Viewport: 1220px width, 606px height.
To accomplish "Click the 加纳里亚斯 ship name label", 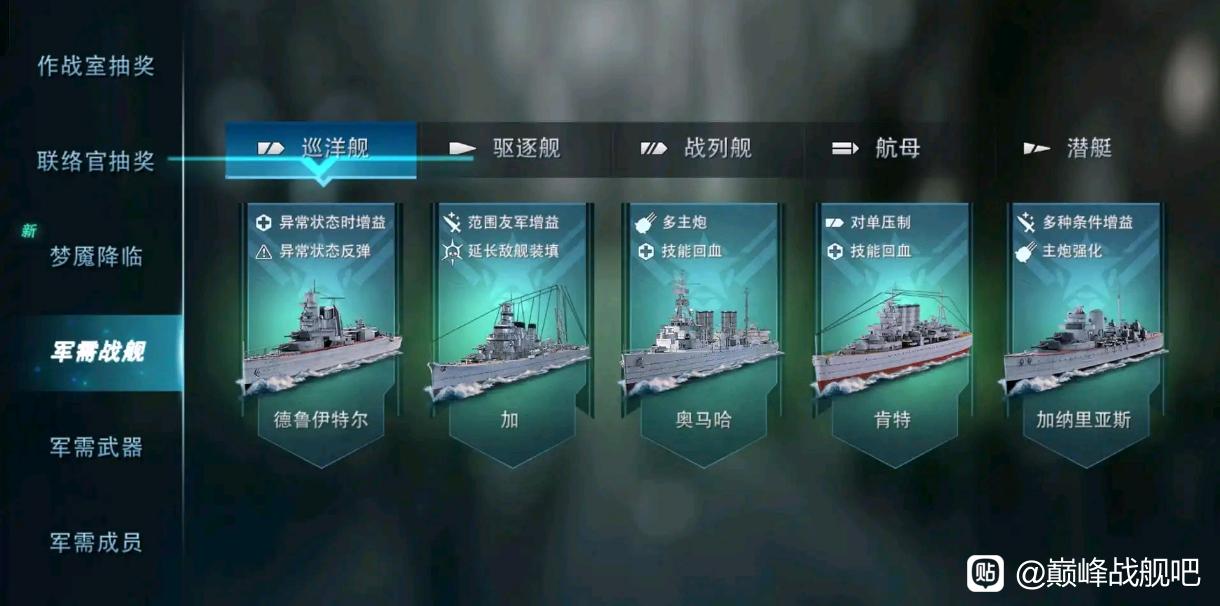I will click(x=1084, y=420).
